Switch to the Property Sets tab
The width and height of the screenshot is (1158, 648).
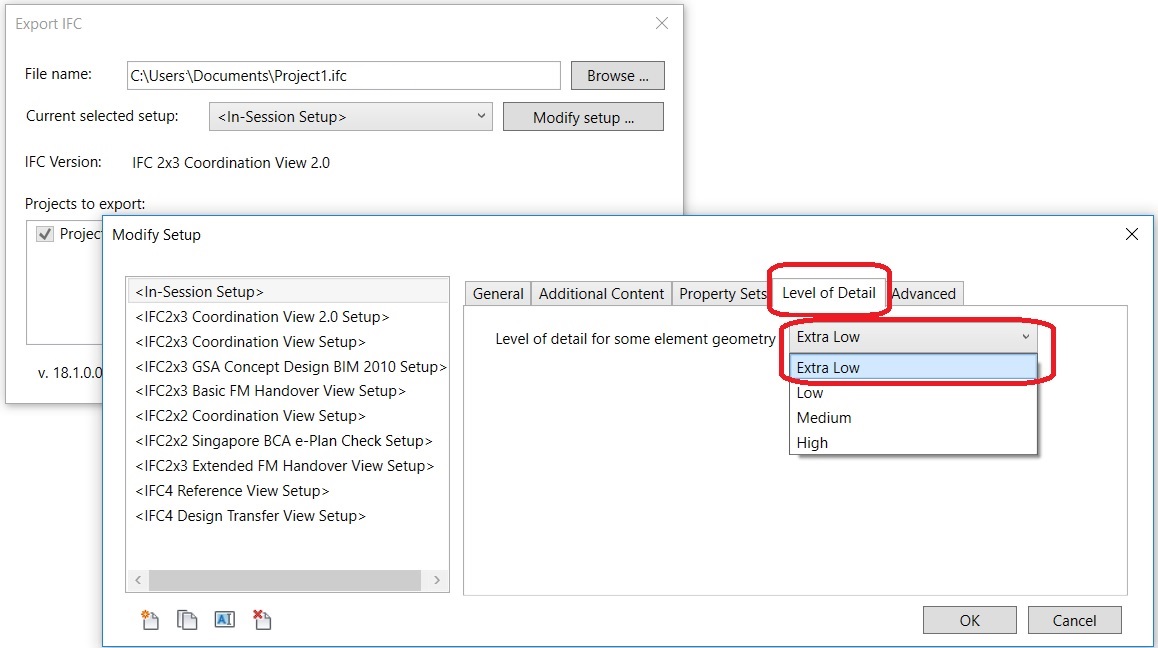coord(721,293)
